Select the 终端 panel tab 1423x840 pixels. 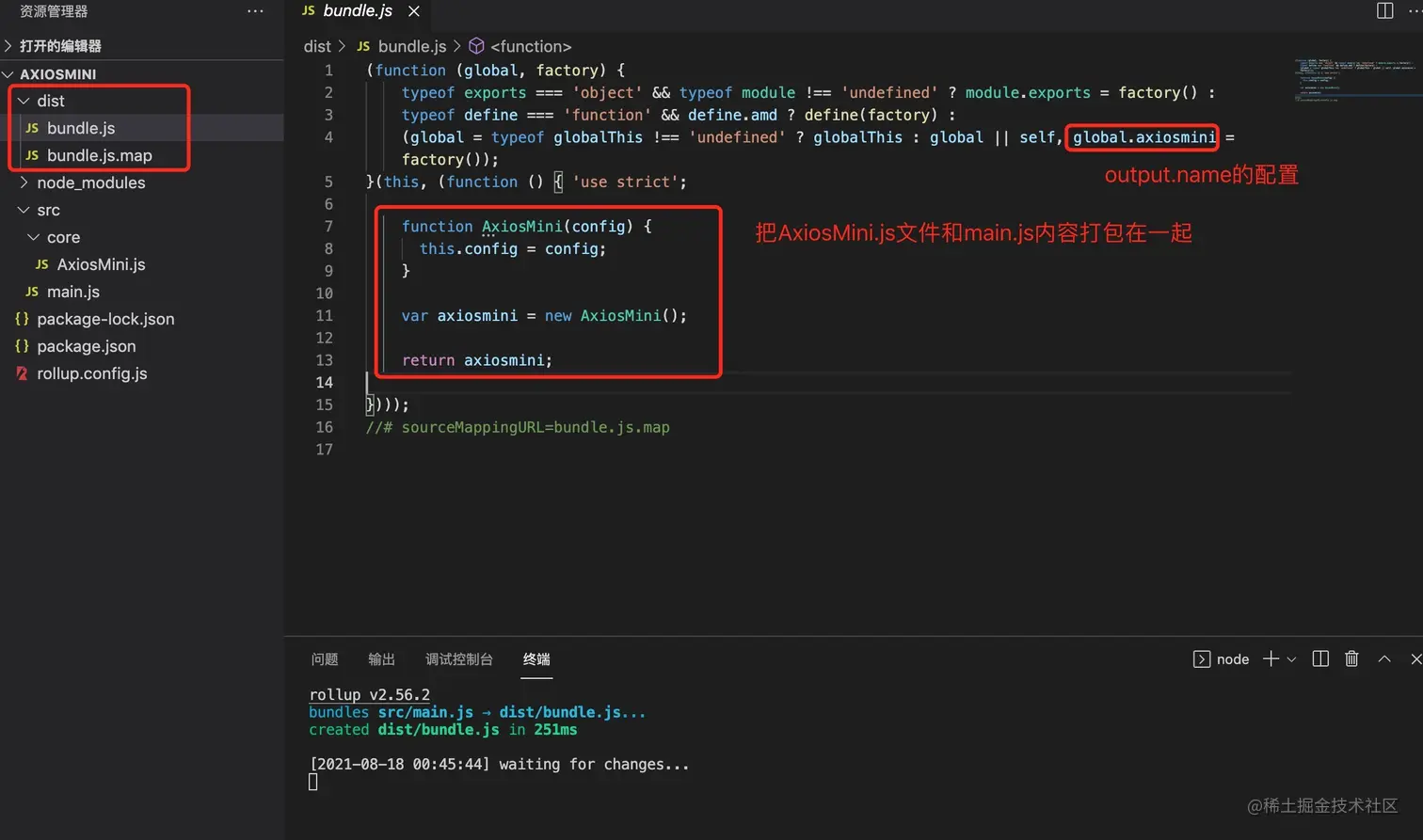click(536, 659)
